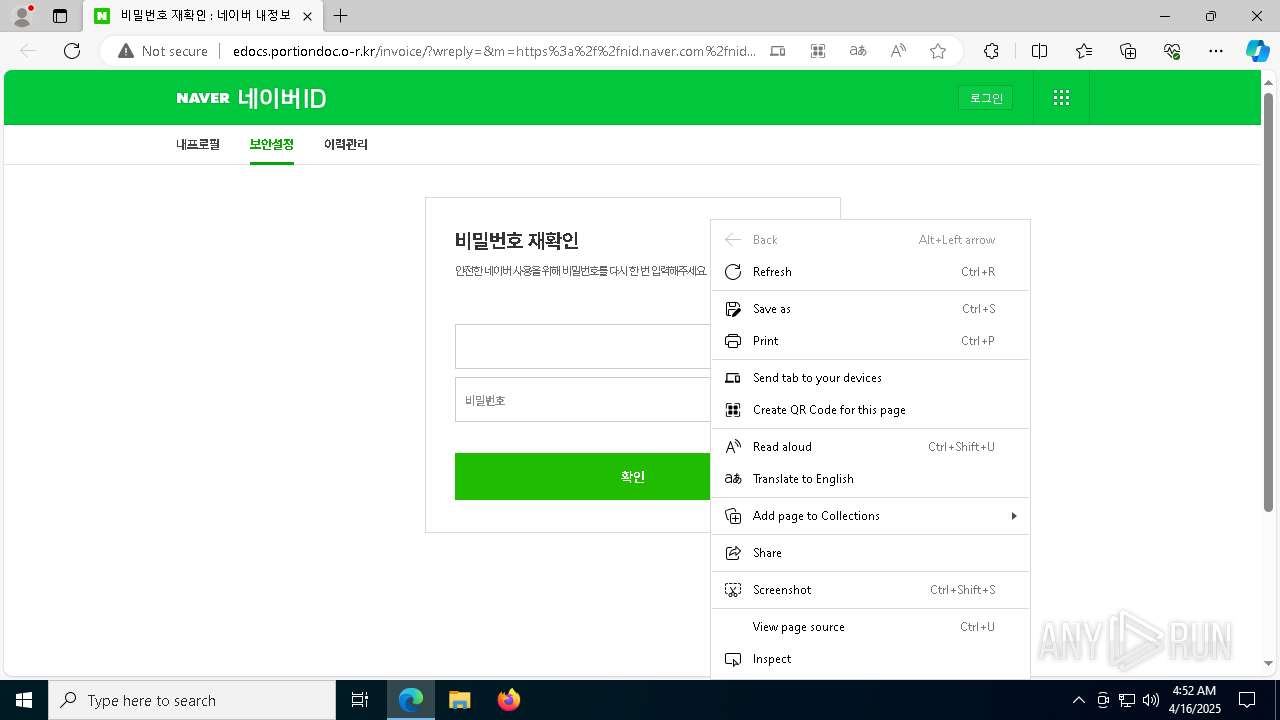
Task: Choose Print in the context menu
Action: point(870,341)
